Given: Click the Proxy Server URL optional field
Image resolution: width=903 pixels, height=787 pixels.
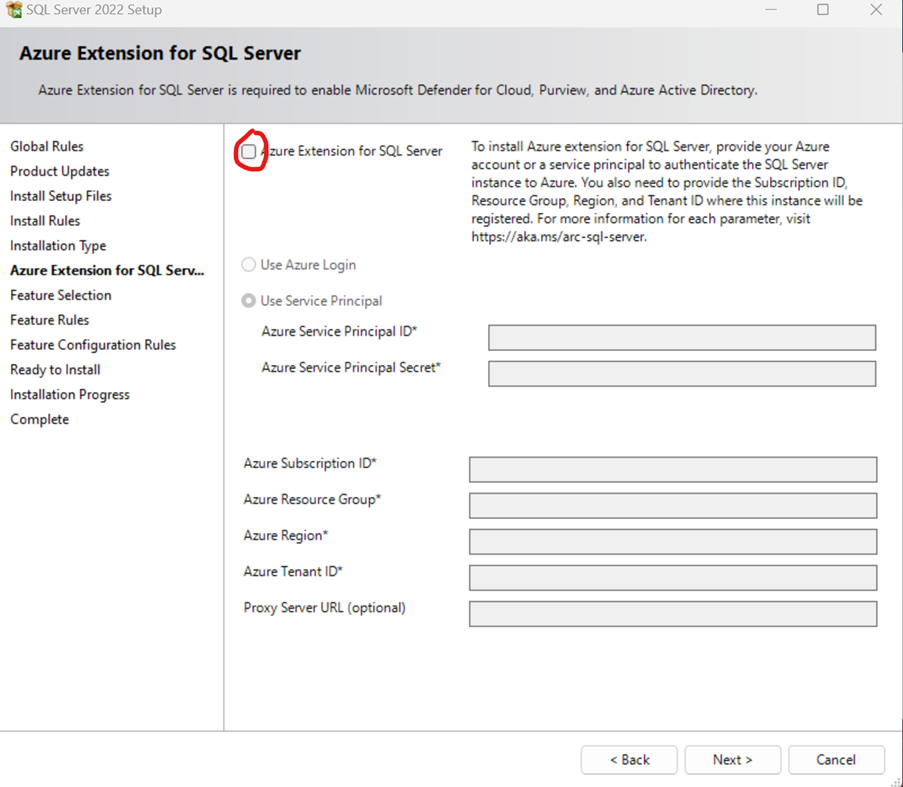Looking at the screenshot, I should [672, 614].
